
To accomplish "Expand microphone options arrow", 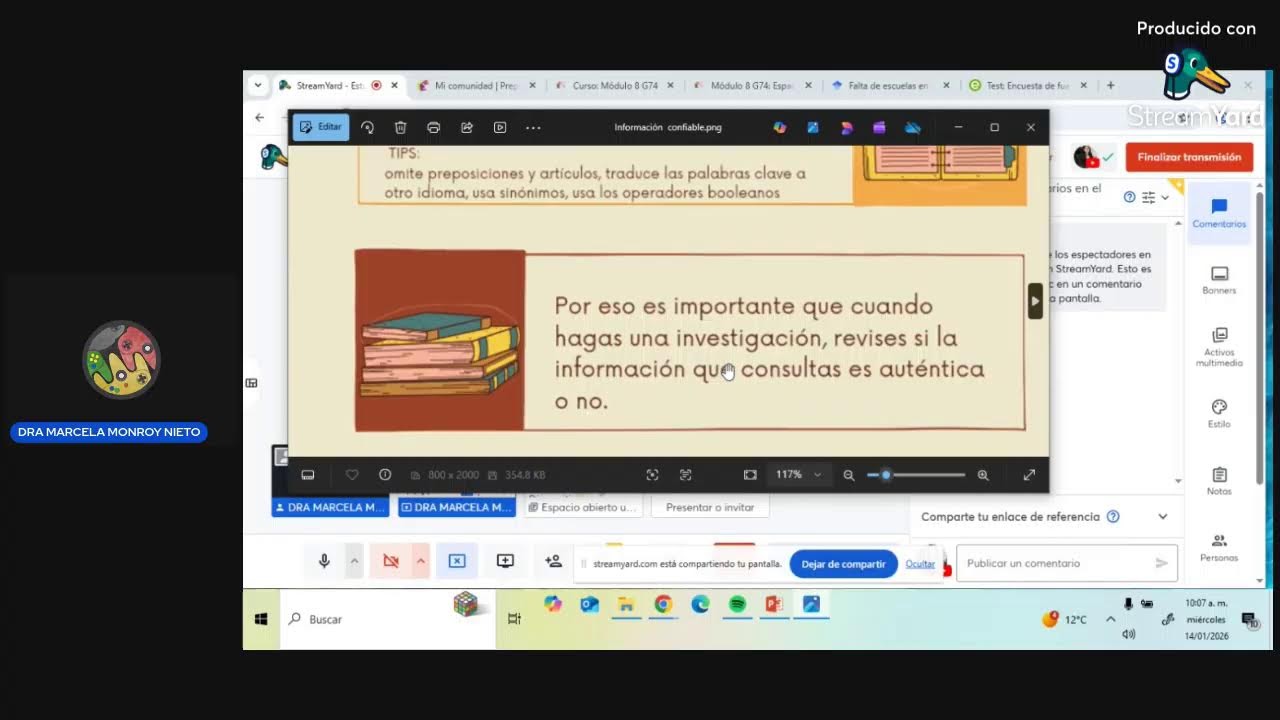I will point(354,562).
